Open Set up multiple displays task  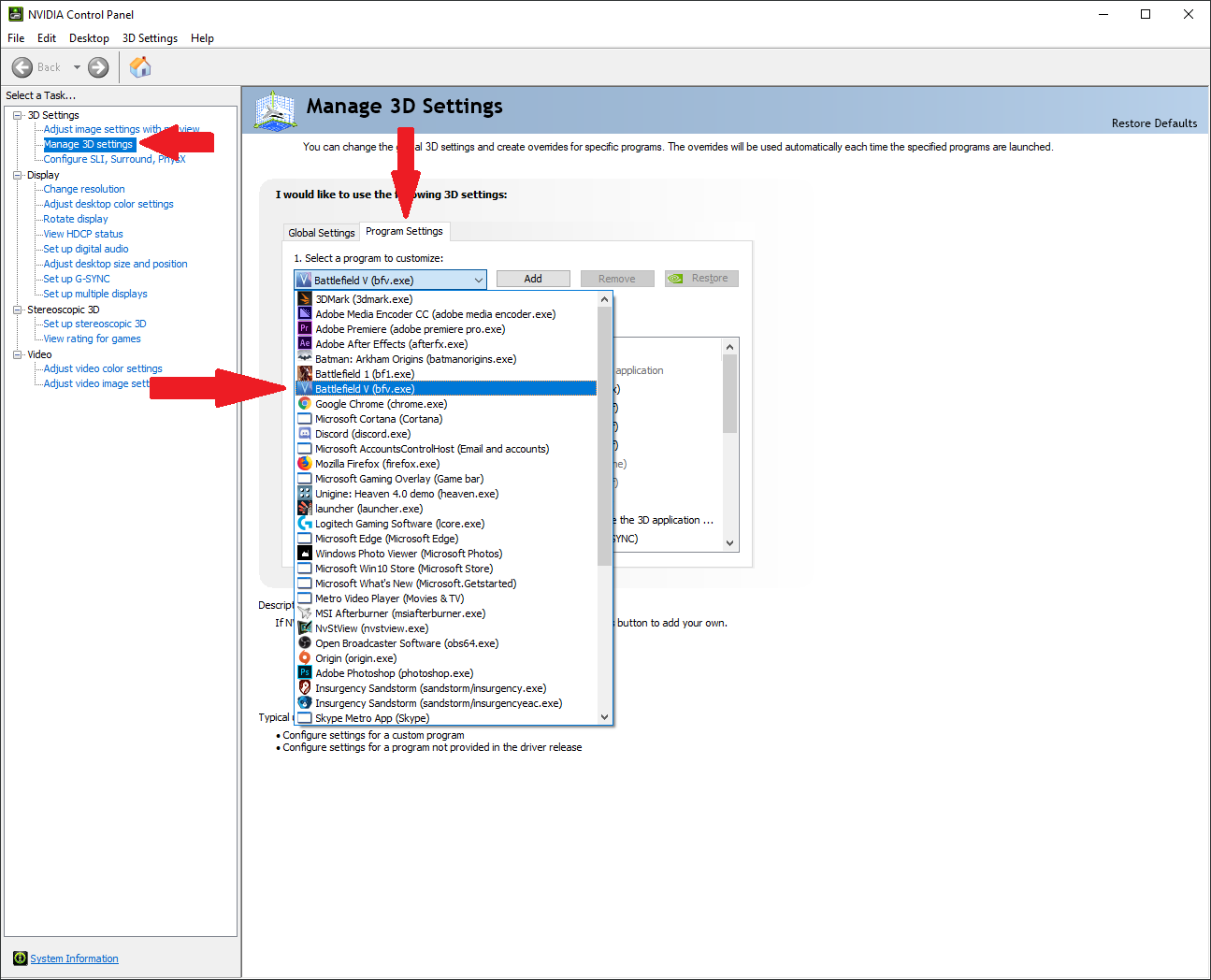click(x=95, y=294)
